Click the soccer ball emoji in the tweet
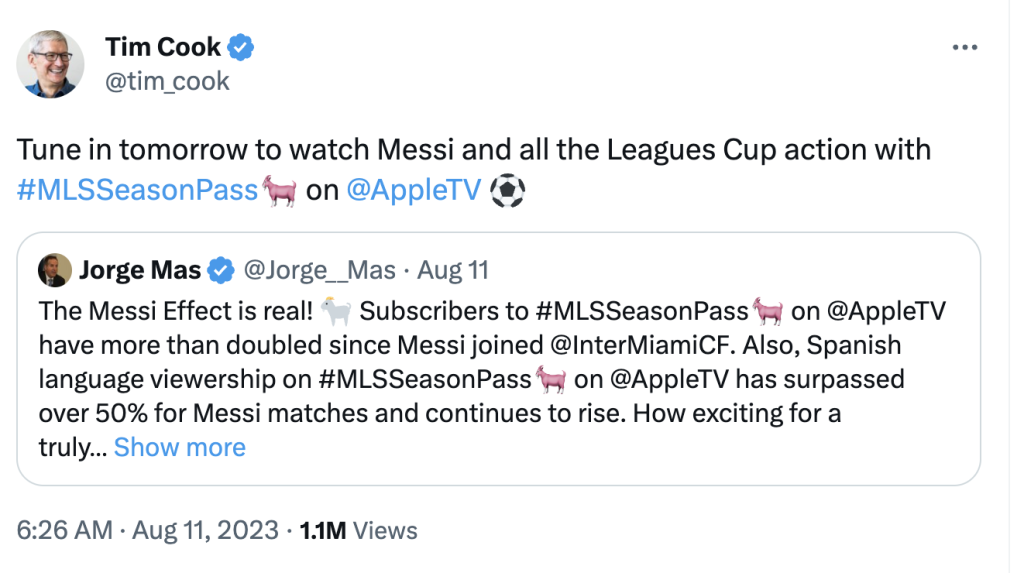 507,189
